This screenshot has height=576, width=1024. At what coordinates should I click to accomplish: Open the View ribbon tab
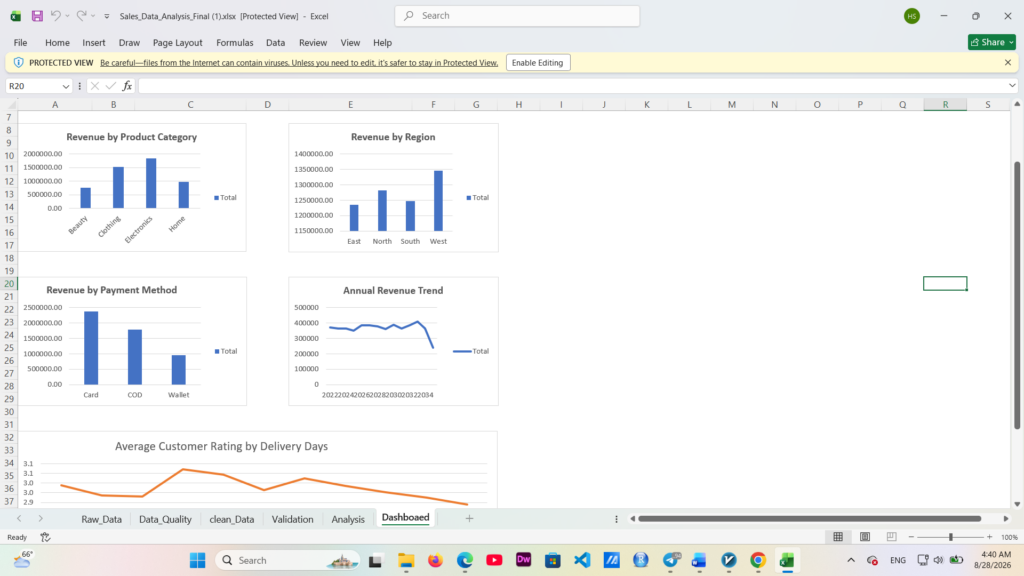click(x=350, y=42)
